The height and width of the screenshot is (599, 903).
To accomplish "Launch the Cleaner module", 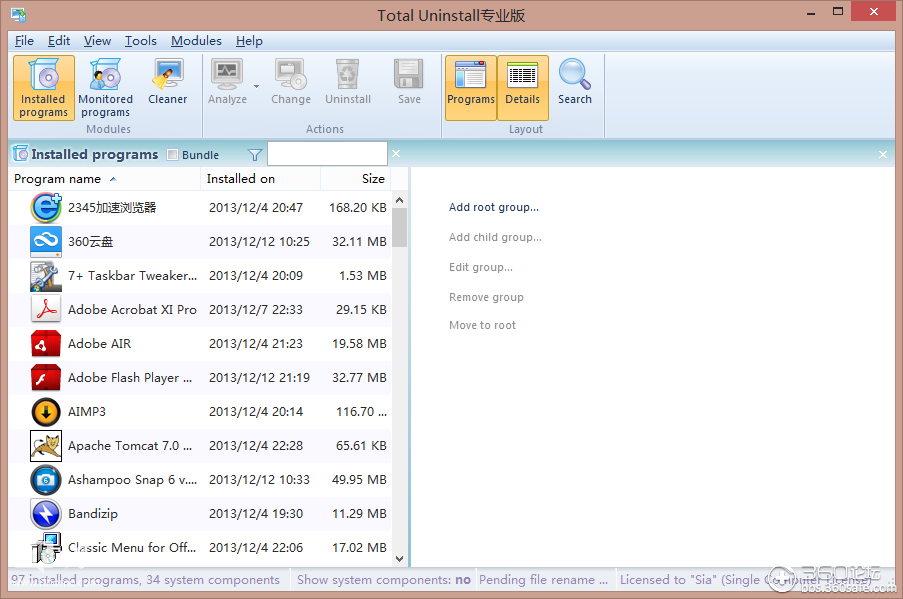I will tap(168, 82).
